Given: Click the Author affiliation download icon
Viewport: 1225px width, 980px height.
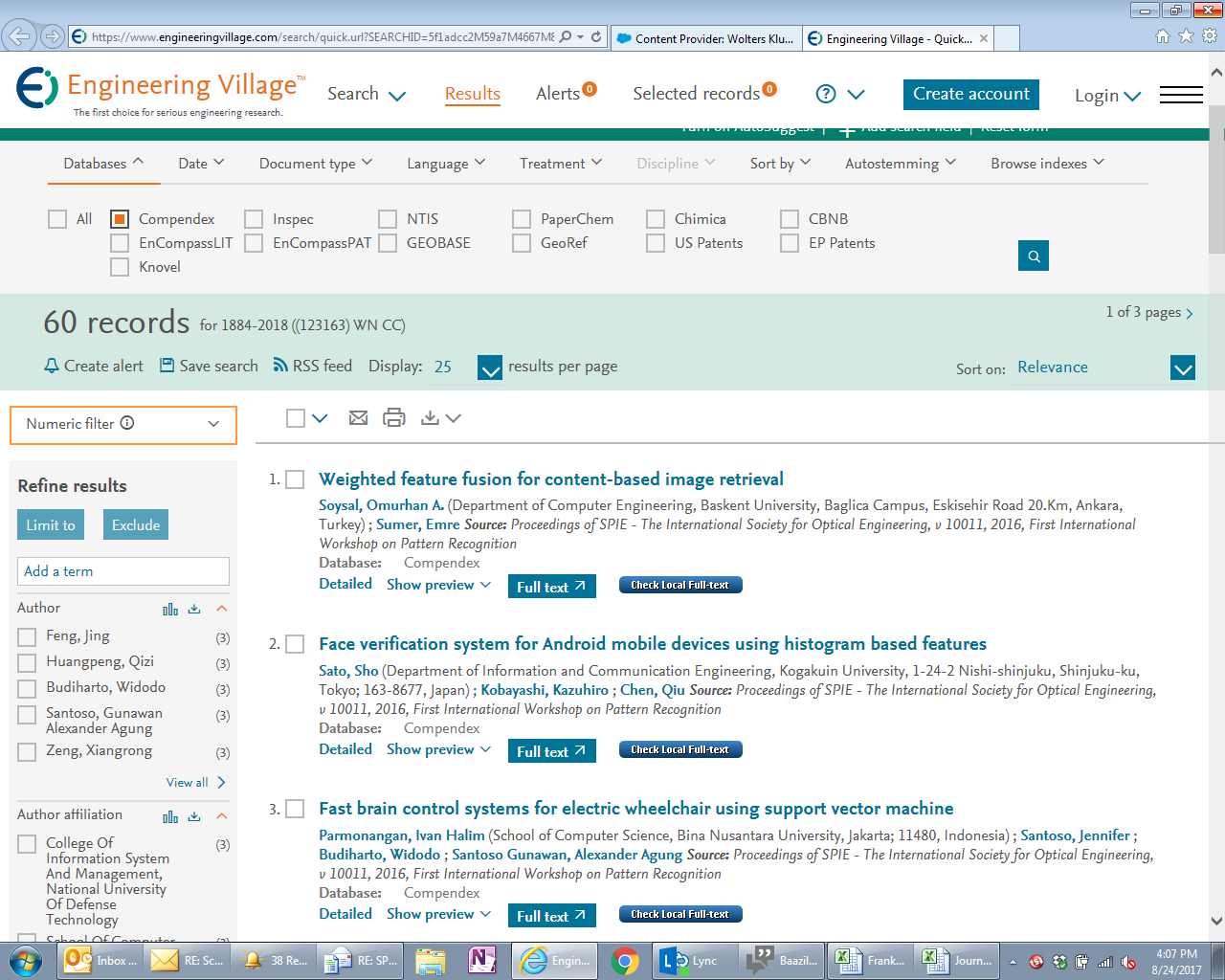Looking at the screenshot, I should pyautogui.click(x=194, y=816).
